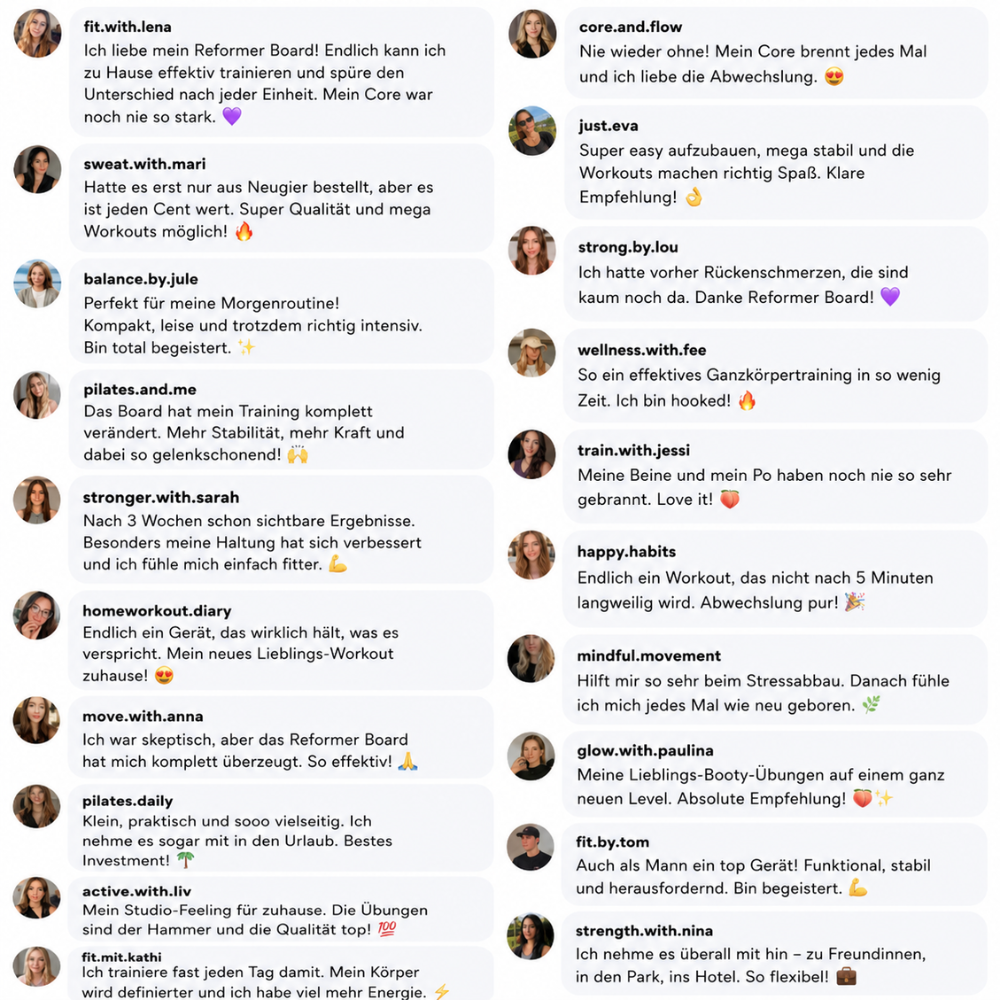This screenshot has width=1000, height=1000.
Task: Click the purple heart emoji in fit.with.lena's comment
Action: [x=232, y=117]
